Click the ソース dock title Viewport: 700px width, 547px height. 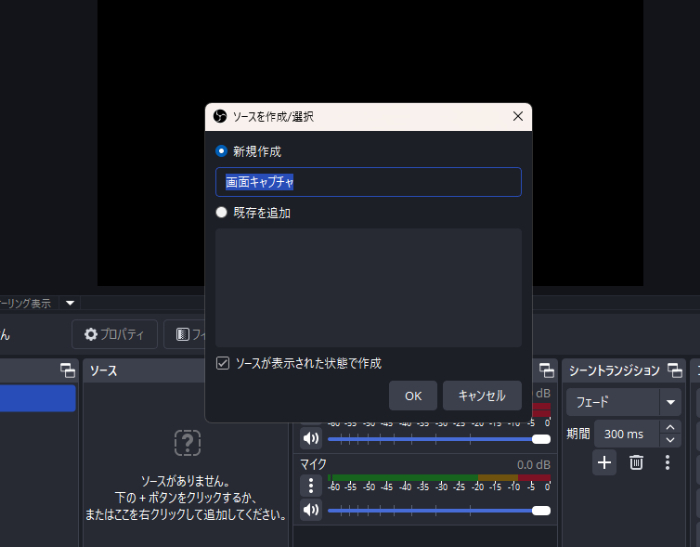104,371
